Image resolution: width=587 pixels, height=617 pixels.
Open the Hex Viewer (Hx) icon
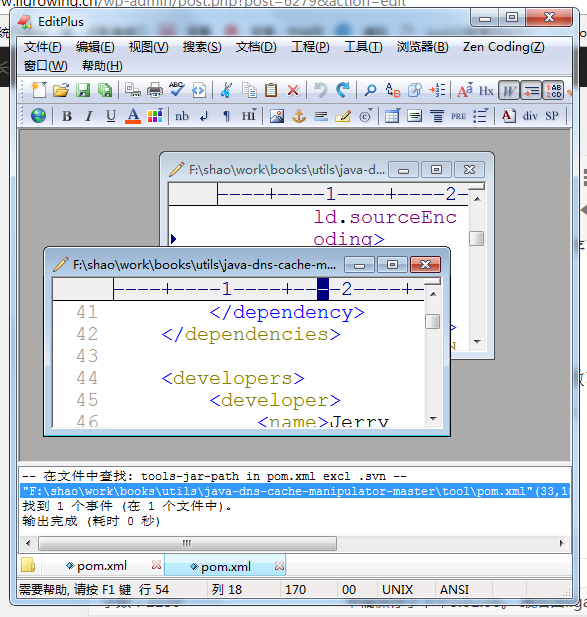coord(486,91)
